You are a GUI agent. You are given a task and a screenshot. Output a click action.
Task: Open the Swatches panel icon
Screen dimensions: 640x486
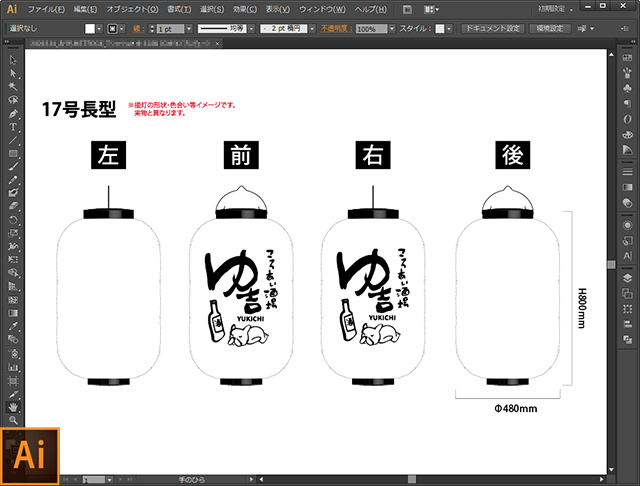point(627,58)
